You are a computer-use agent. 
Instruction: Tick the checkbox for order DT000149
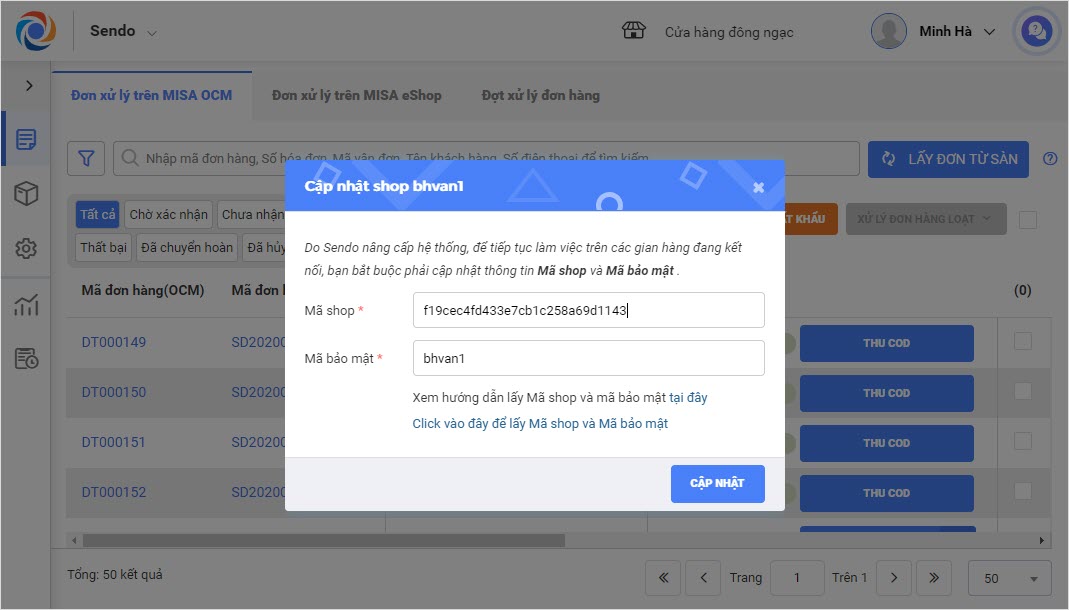[x=1023, y=341]
